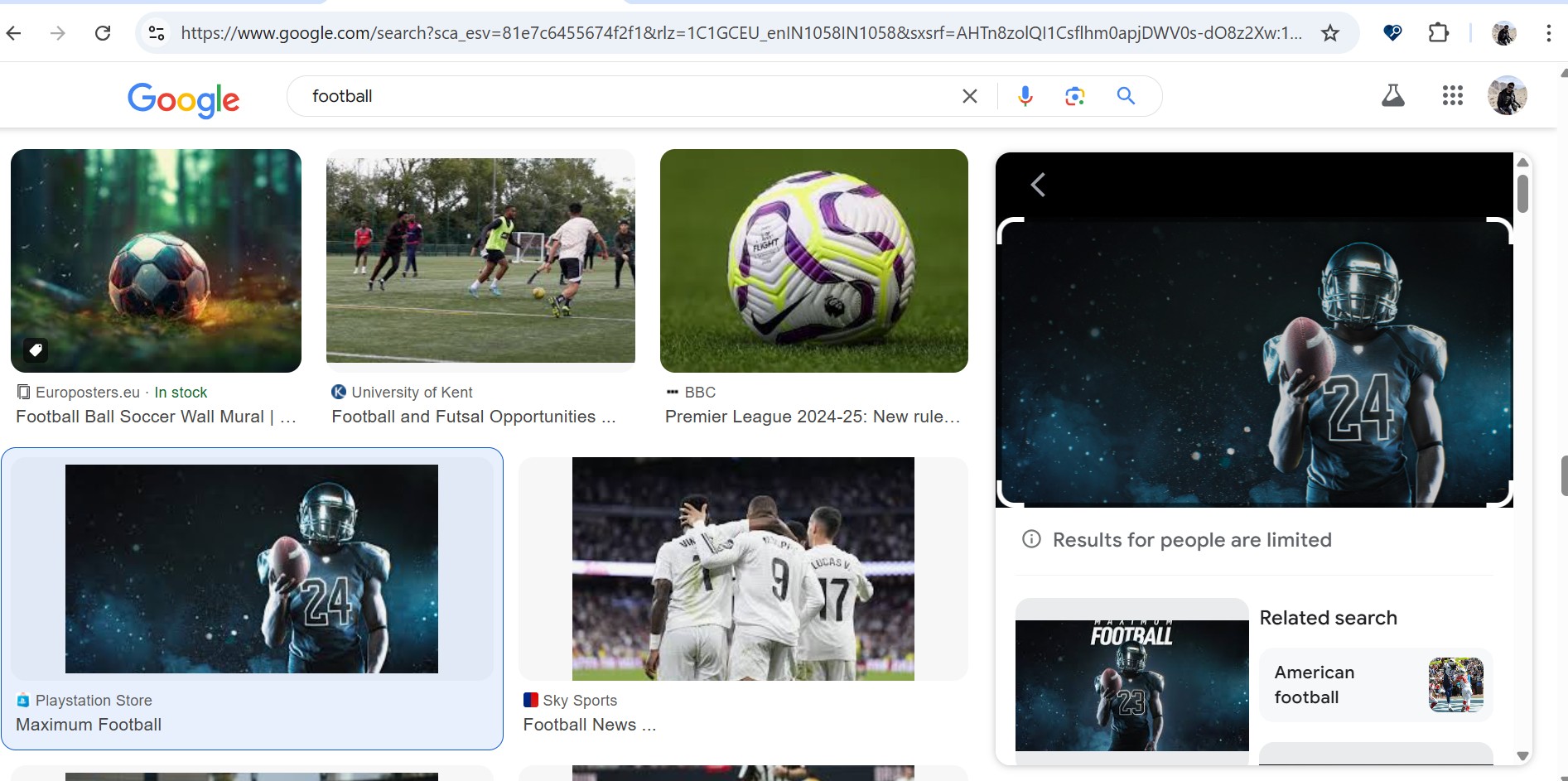Start voice search with microphone icon

coord(1025,96)
